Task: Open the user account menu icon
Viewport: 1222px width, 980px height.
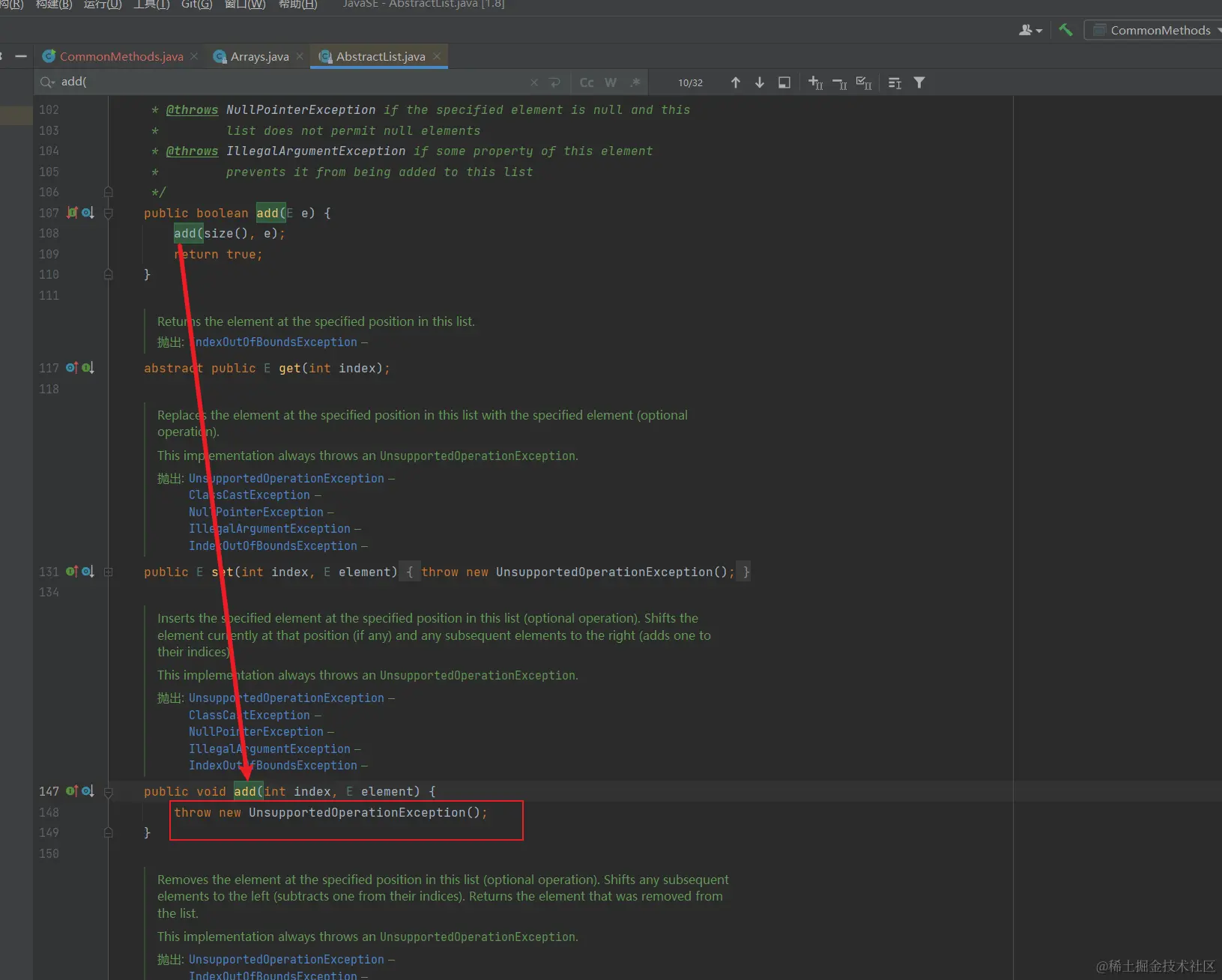Action: tap(1031, 30)
